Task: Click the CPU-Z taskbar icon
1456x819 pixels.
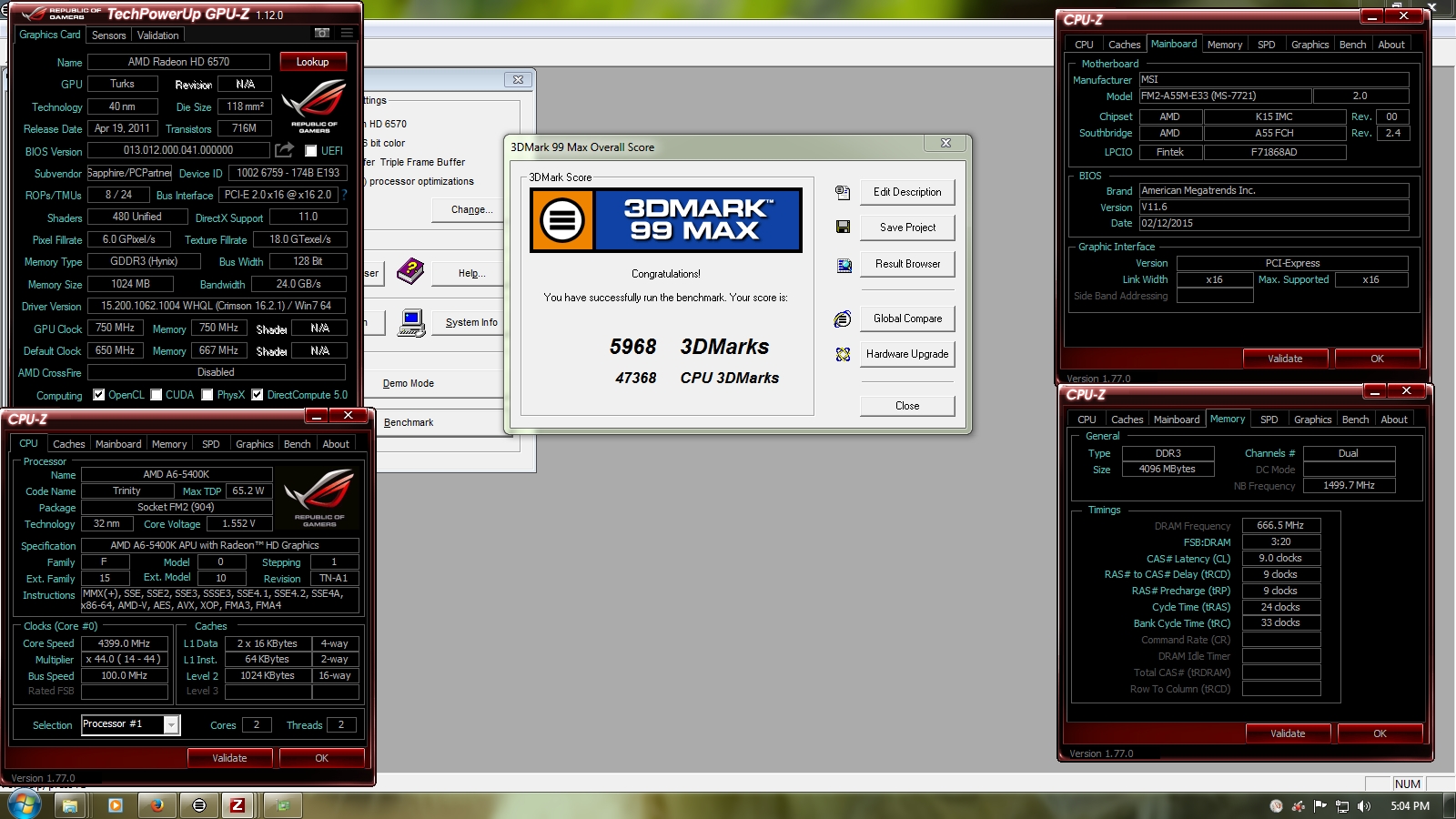Action: pyautogui.click(x=238, y=805)
